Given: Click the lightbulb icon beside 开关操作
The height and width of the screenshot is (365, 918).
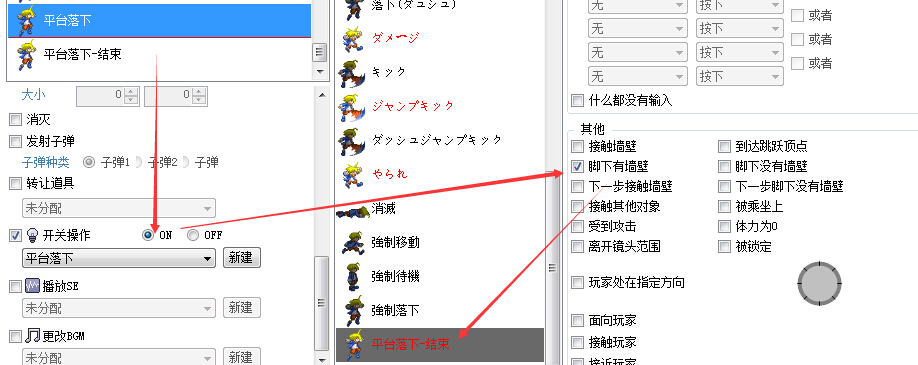Looking at the screenshot, I should pyautogui.click(x=33, y=235).
